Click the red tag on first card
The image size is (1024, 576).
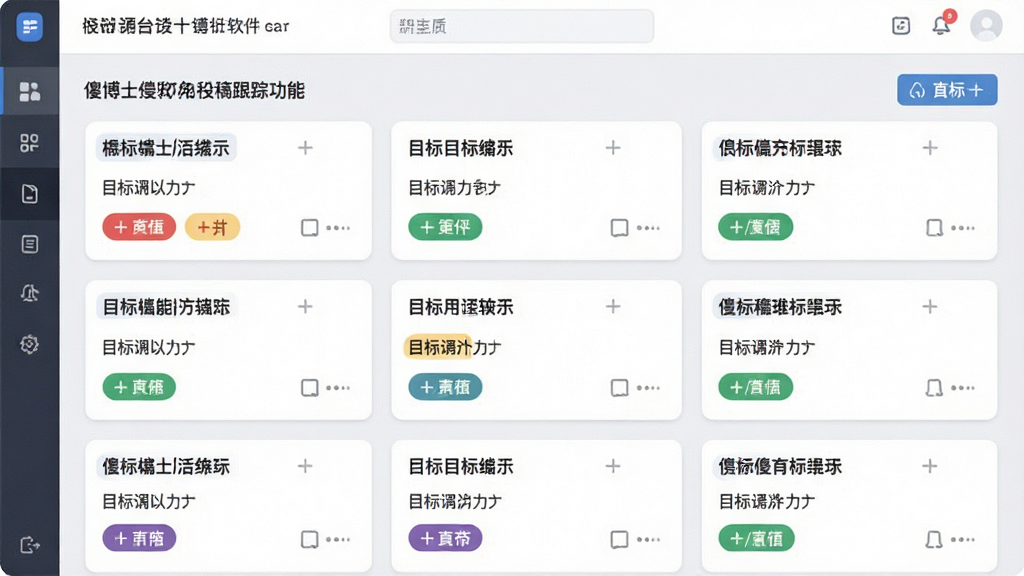139,227
